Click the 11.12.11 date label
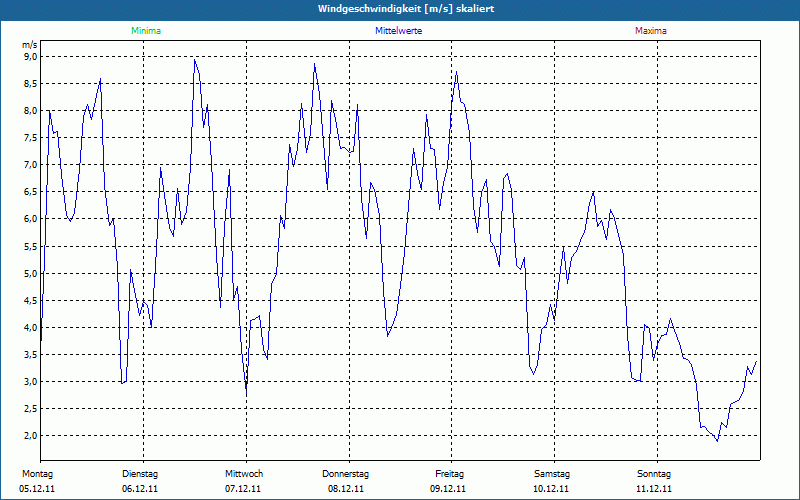 tap(654, 489)
